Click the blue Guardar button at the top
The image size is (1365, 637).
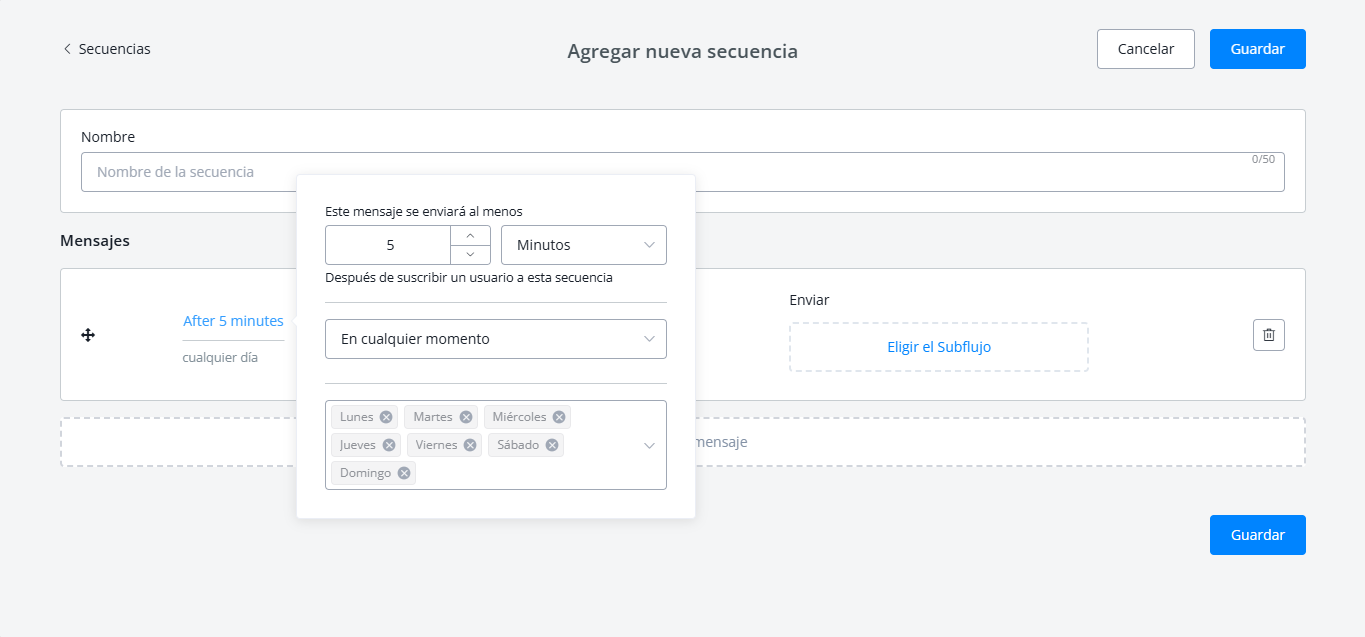click(x=1257, y=48)
